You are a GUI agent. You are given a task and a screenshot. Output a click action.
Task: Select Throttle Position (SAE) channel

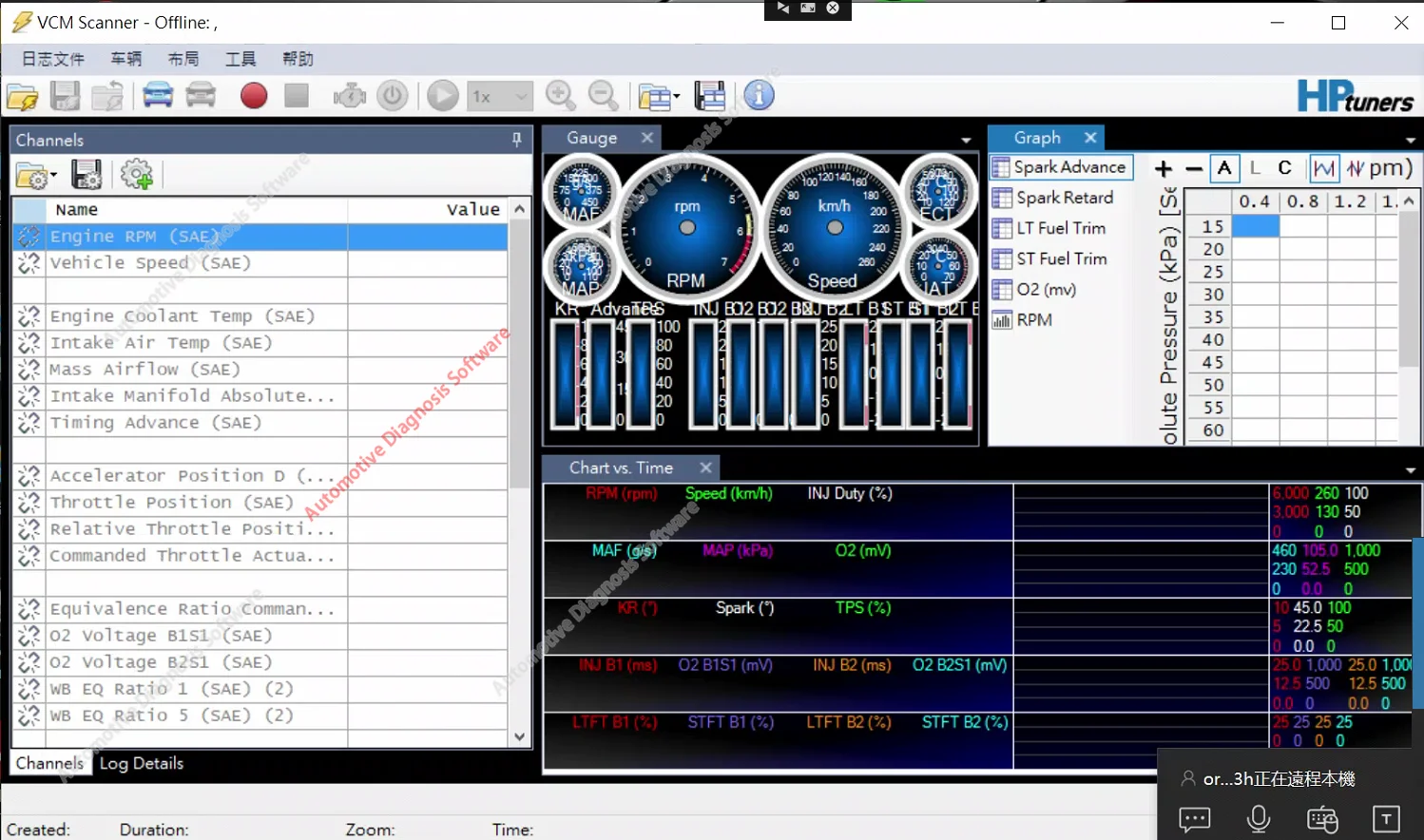(x=260, y=503)
